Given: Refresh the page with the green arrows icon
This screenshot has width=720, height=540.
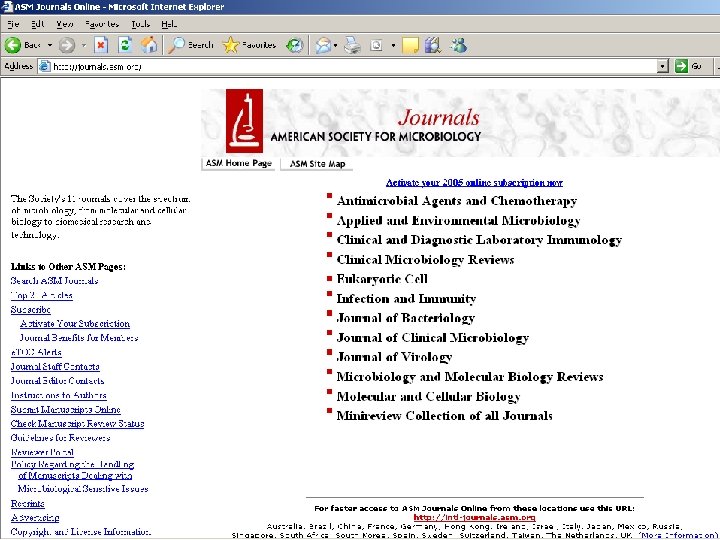Looking at the screenshot, I should click(125, 45).
